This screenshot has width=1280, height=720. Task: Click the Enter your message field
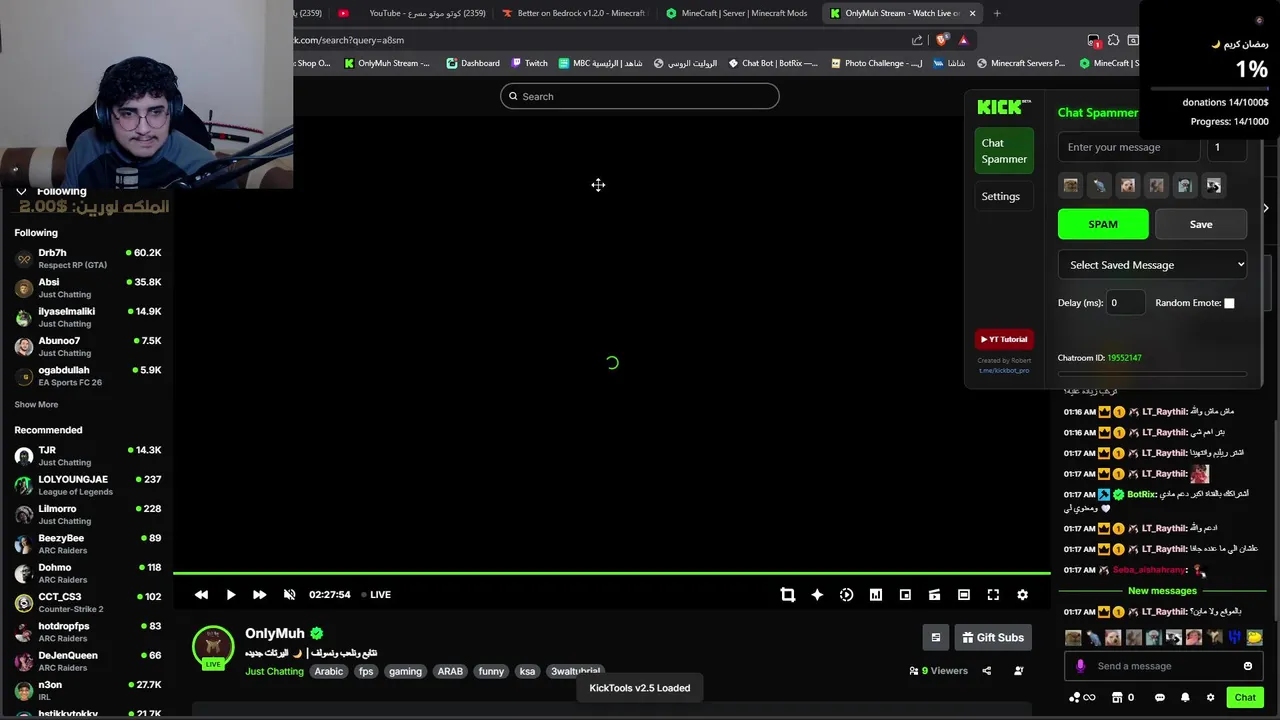pos(1129,147)
